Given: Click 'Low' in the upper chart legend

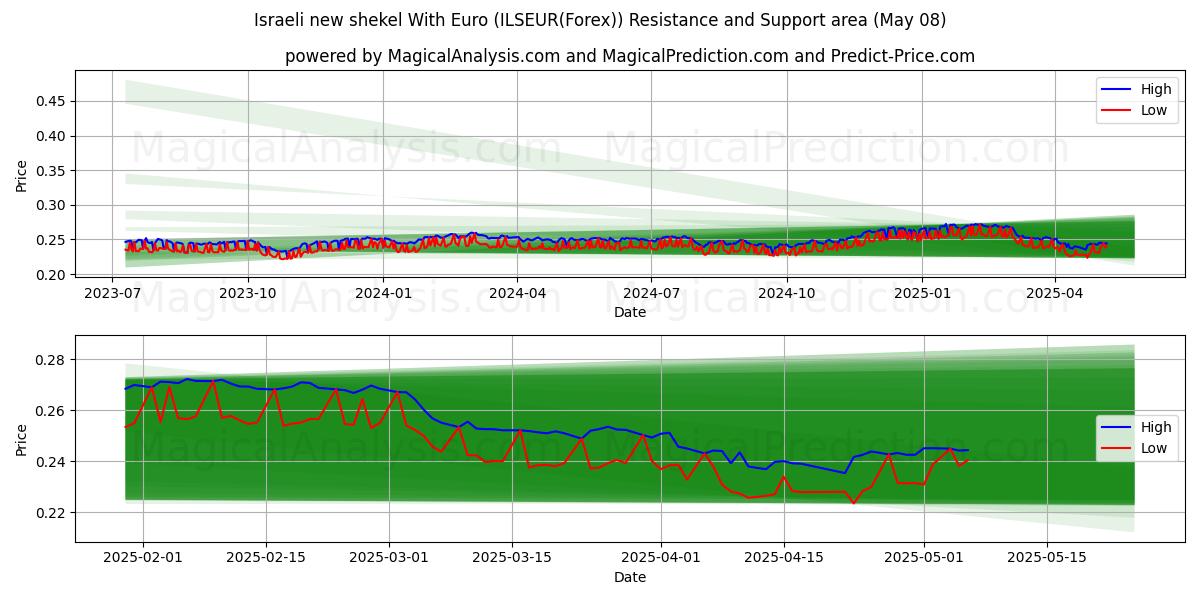Looking at the screenshot, I should click(1154, 110).
